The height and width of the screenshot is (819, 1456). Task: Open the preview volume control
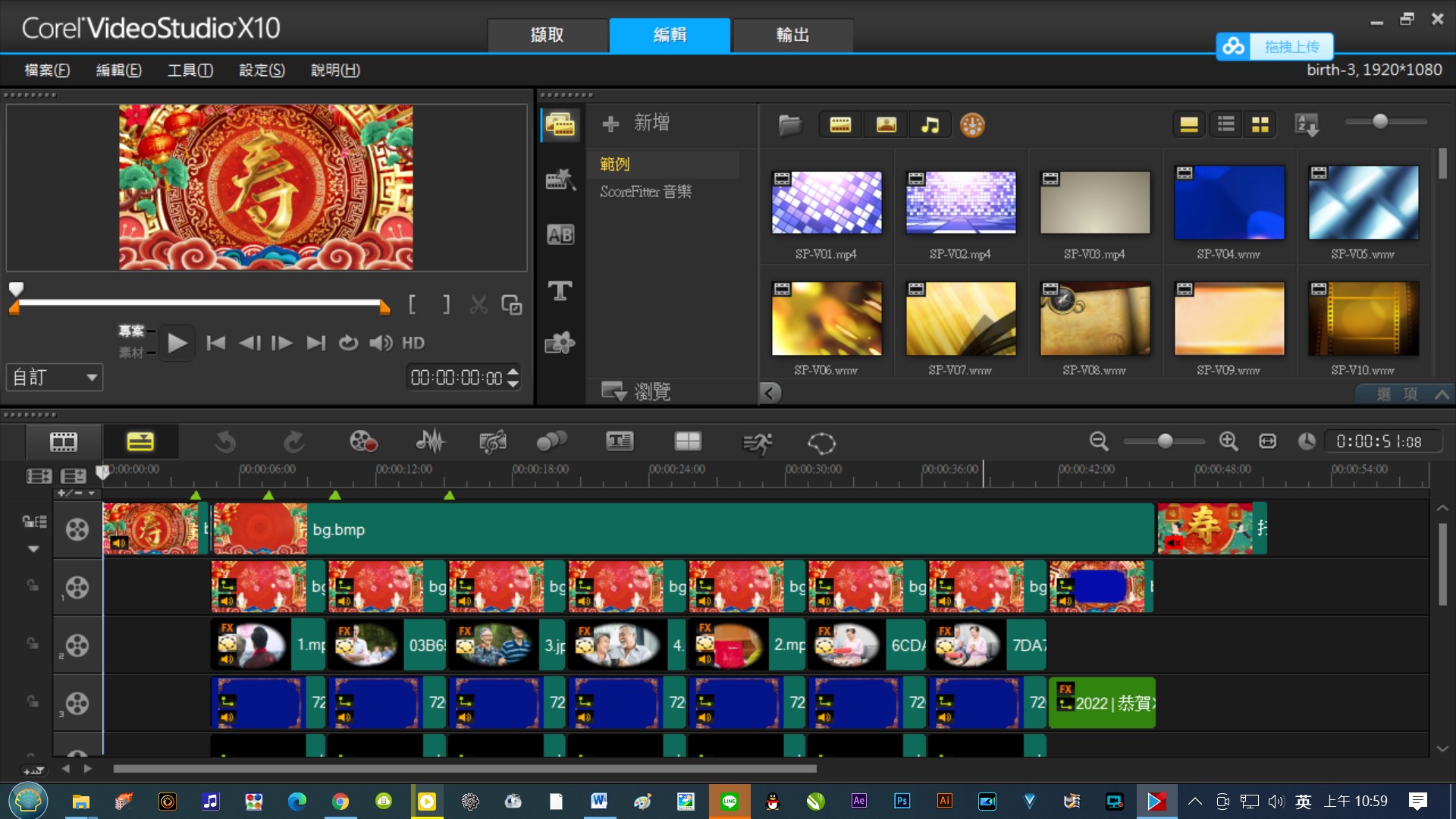[381, 343]
